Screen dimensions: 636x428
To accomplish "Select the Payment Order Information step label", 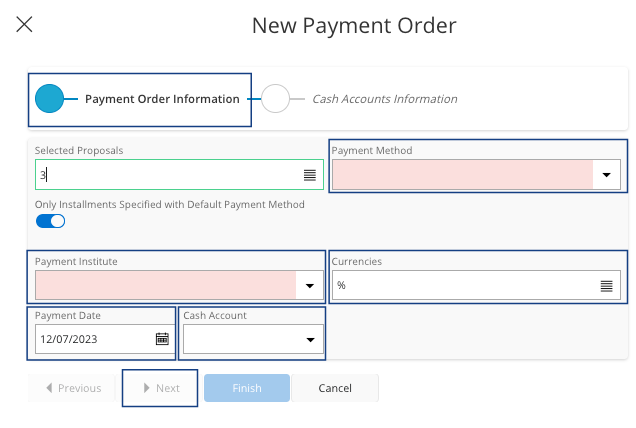I will coord(162,99).
